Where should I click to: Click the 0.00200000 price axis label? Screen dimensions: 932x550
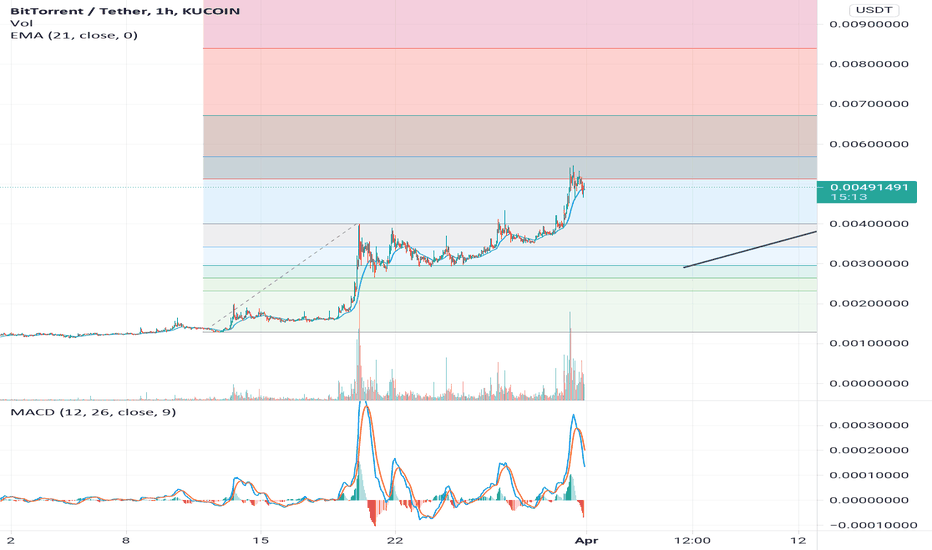point(869,303)
